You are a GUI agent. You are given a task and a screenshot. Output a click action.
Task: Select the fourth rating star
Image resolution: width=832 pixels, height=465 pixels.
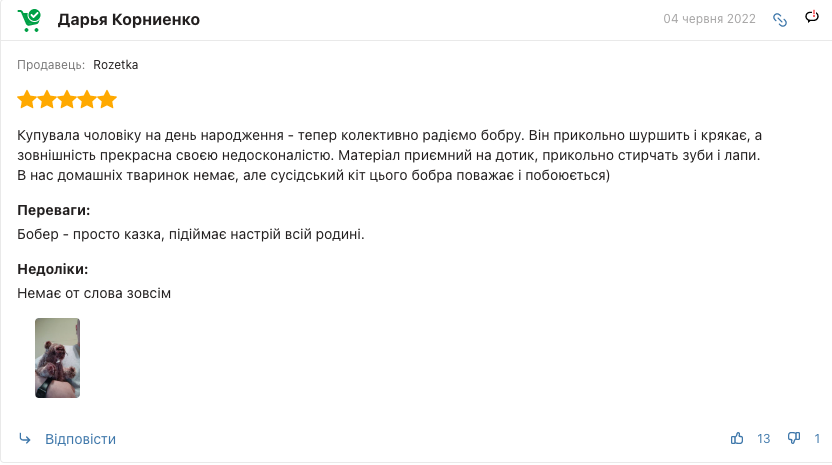87,99
